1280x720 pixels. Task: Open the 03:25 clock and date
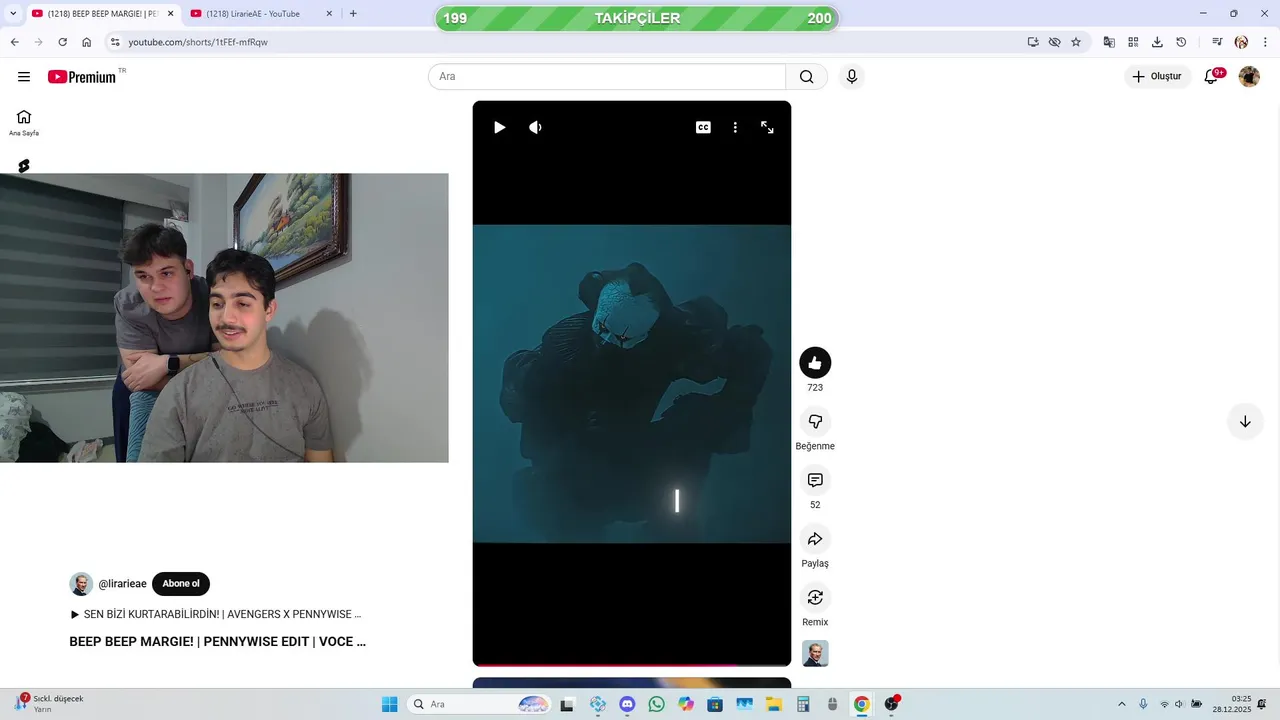[1232, 704]
